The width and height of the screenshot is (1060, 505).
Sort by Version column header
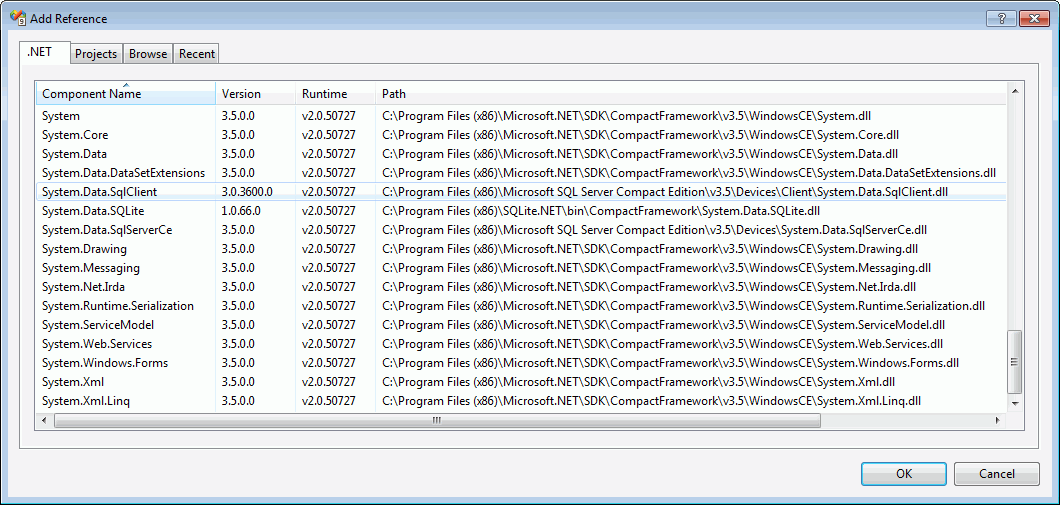point(256,93)
